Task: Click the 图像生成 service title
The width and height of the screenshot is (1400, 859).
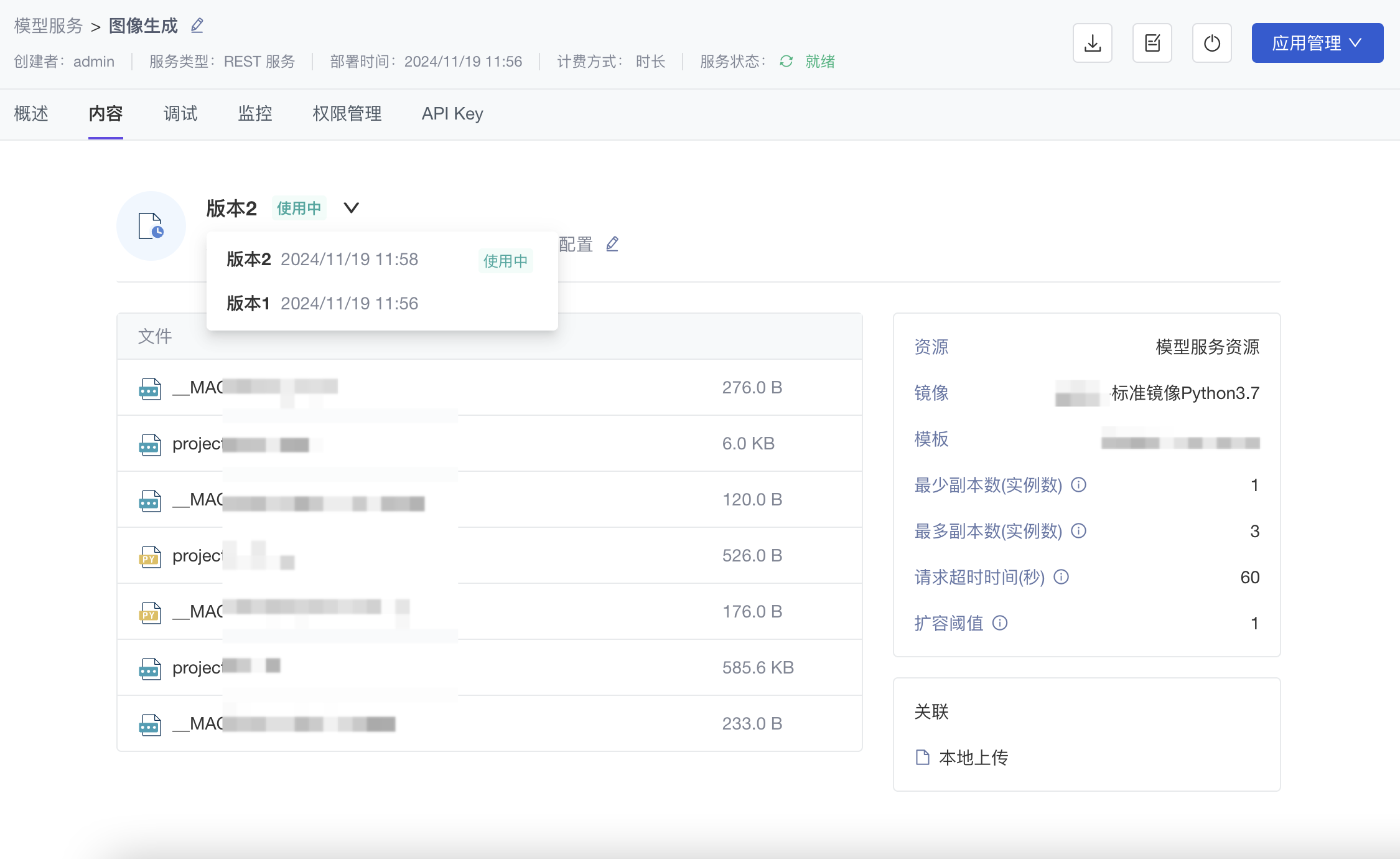Action: pyautogui.click(x=143, y=26)
